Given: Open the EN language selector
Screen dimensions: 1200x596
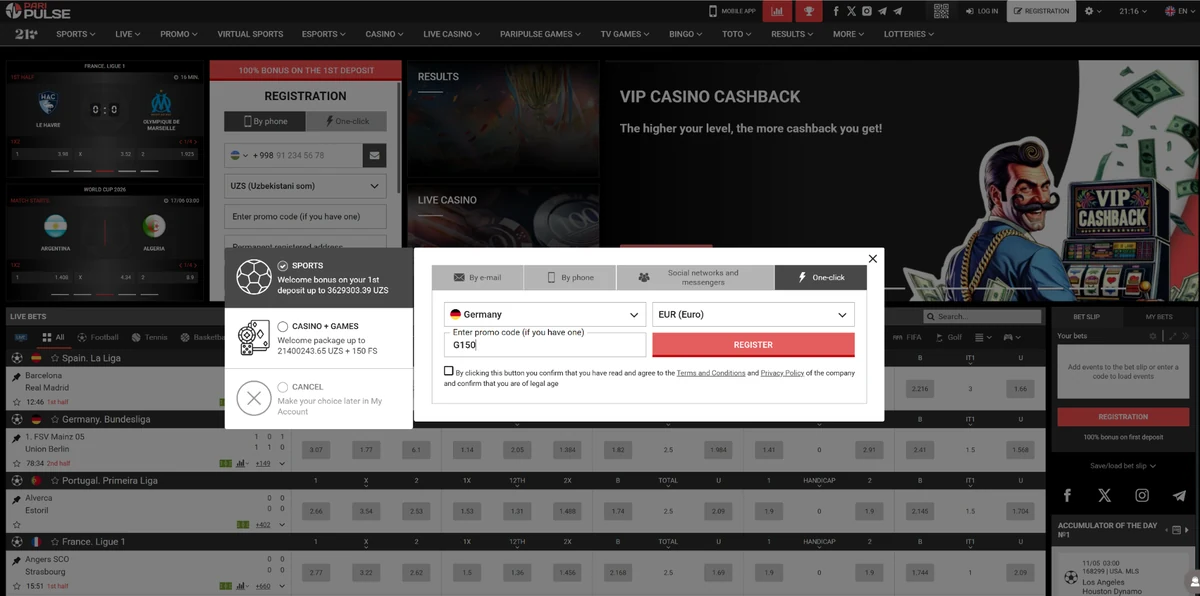Looking at the screenshot, I should click(1182, 11).
